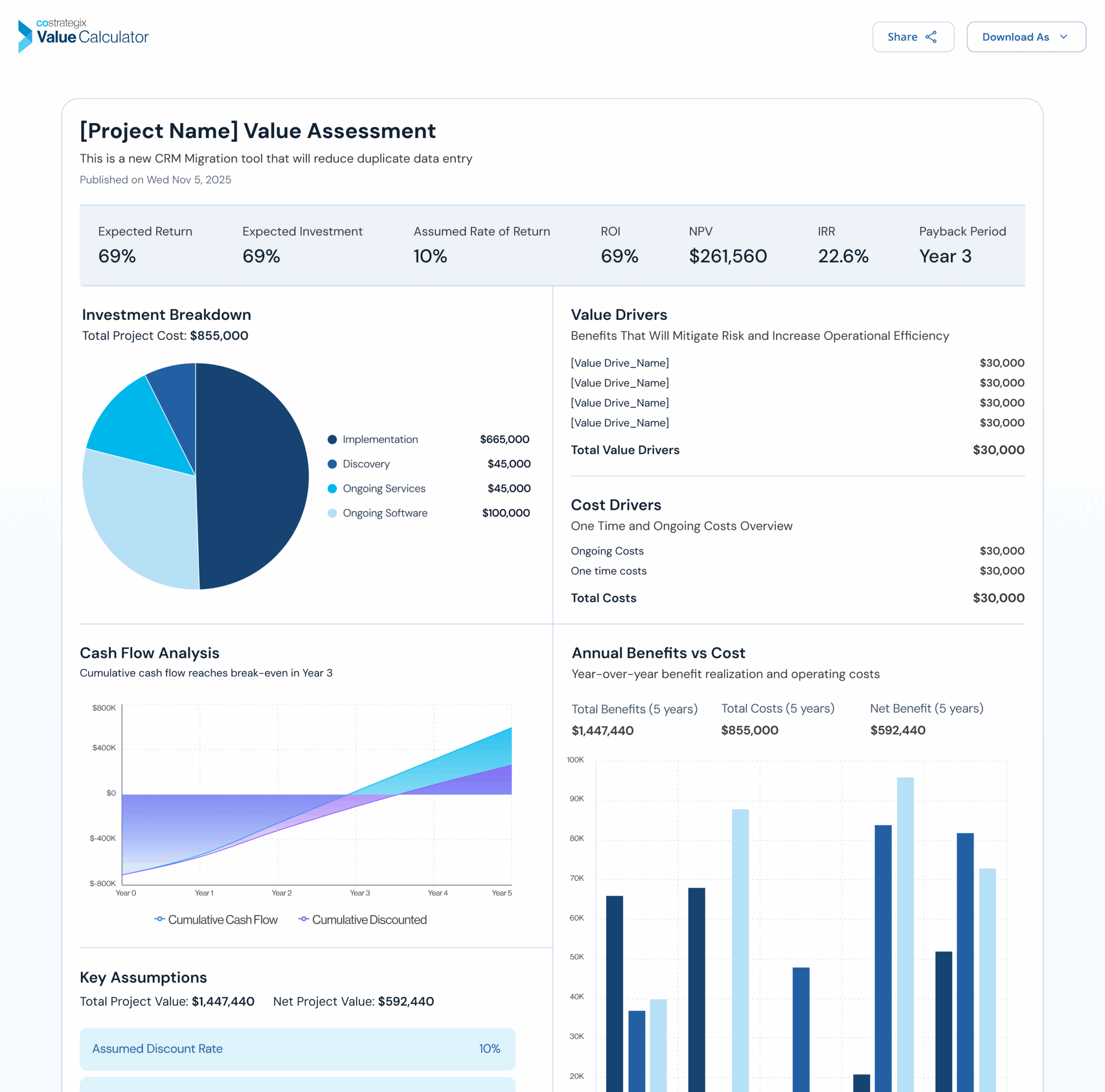Toggle the Cumulative Cash Flow legend marker
The image size is (1105, 1092).
(x=160, y=919)
